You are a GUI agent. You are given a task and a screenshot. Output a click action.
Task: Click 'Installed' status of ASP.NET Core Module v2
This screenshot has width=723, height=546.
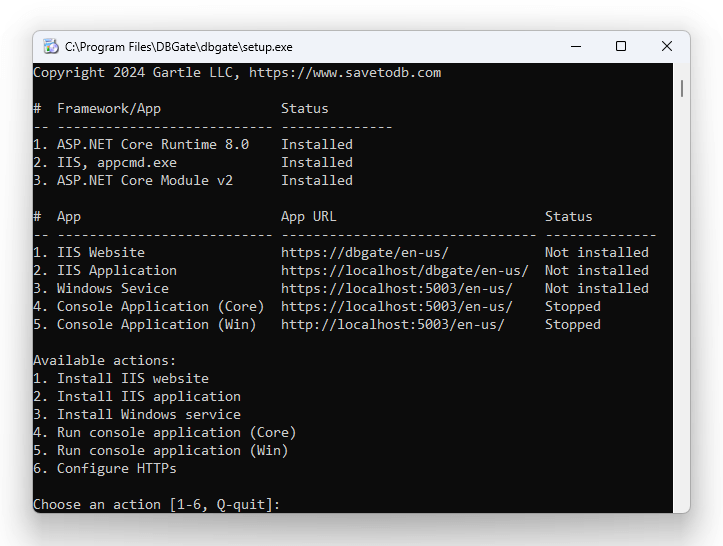pos(317,180)
